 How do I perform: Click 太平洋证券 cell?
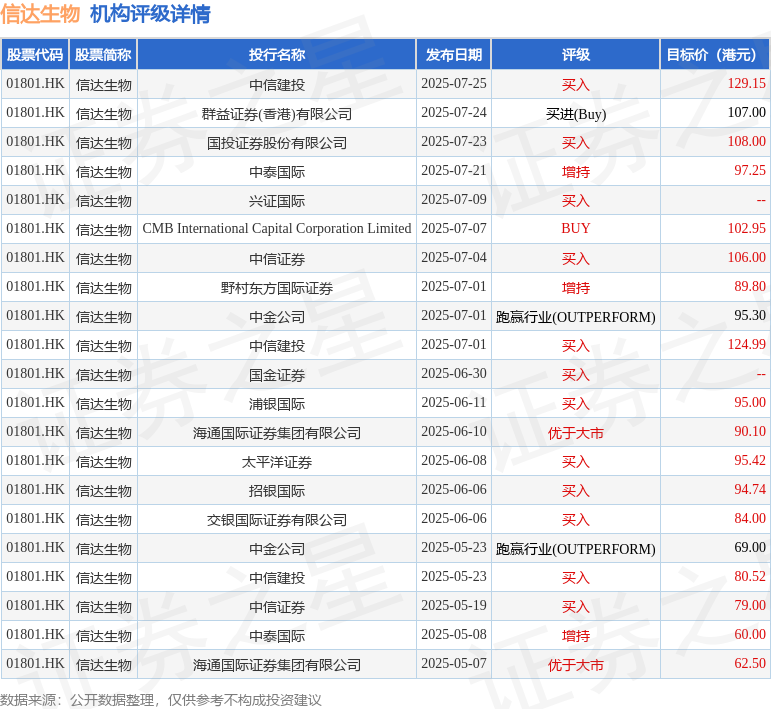[277, 462]
